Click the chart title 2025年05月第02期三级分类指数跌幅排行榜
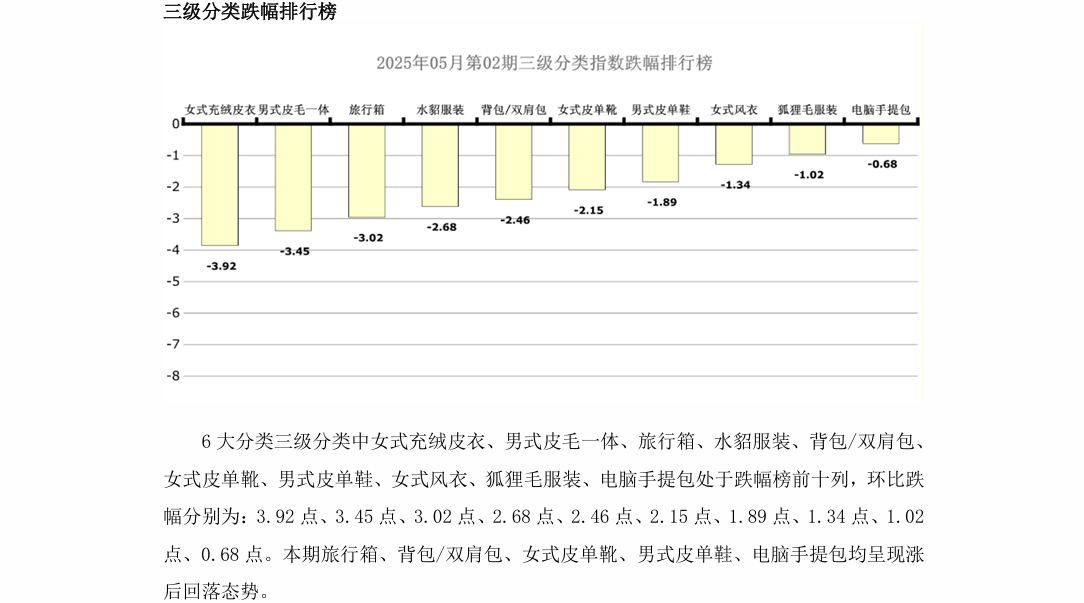Image resolution: width=1084 pixels, height=603 pixels. pyautogui.click(x=544, y=63)
